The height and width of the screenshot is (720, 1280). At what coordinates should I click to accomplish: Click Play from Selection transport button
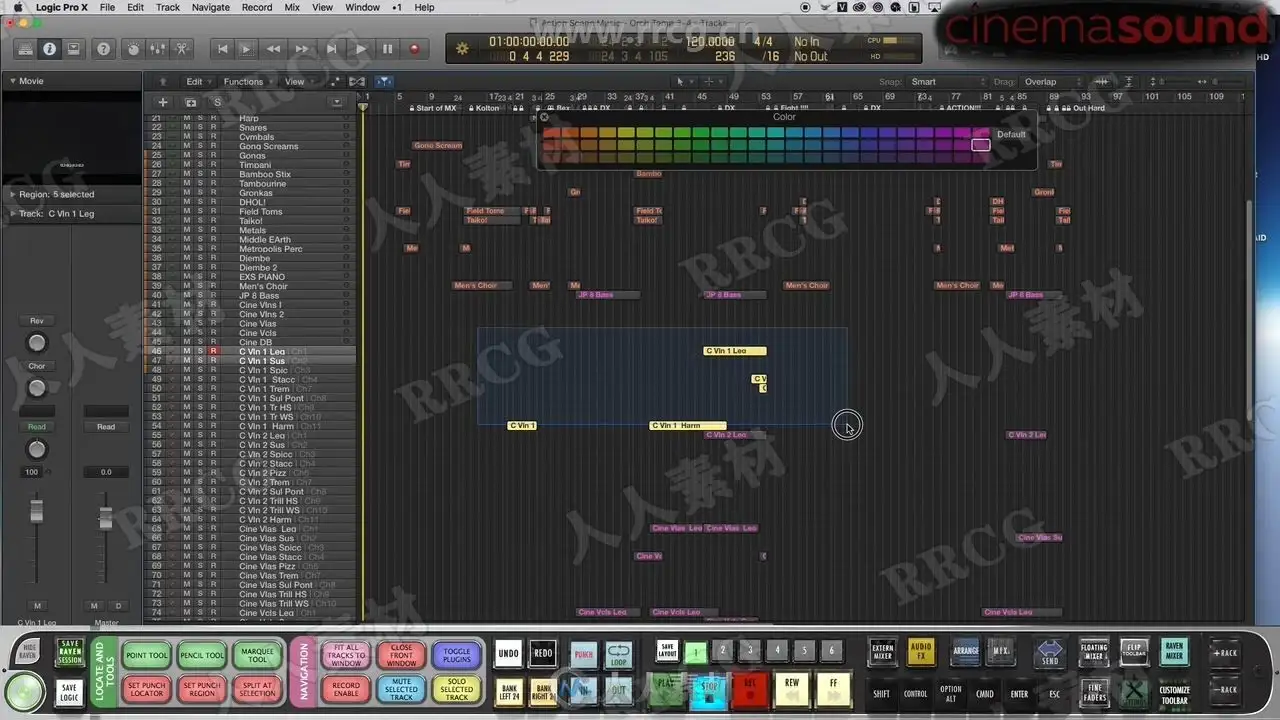pos(247,49)
